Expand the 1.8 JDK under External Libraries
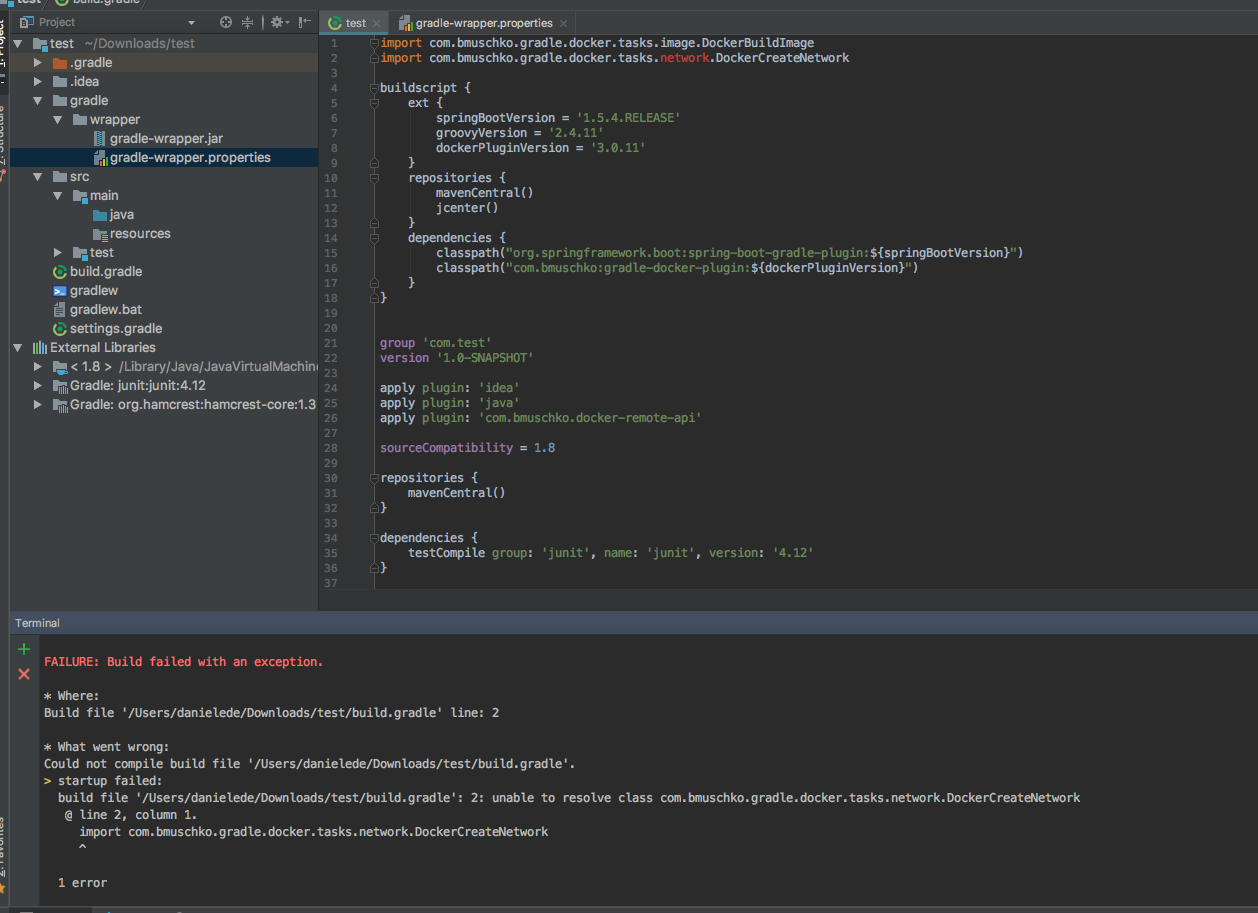 point(37,366)
